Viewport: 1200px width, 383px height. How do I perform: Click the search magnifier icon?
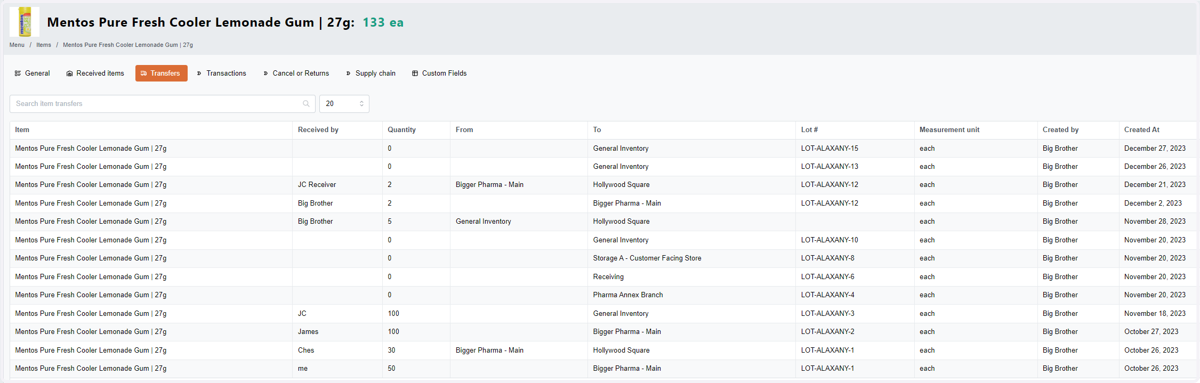[306, 104]
